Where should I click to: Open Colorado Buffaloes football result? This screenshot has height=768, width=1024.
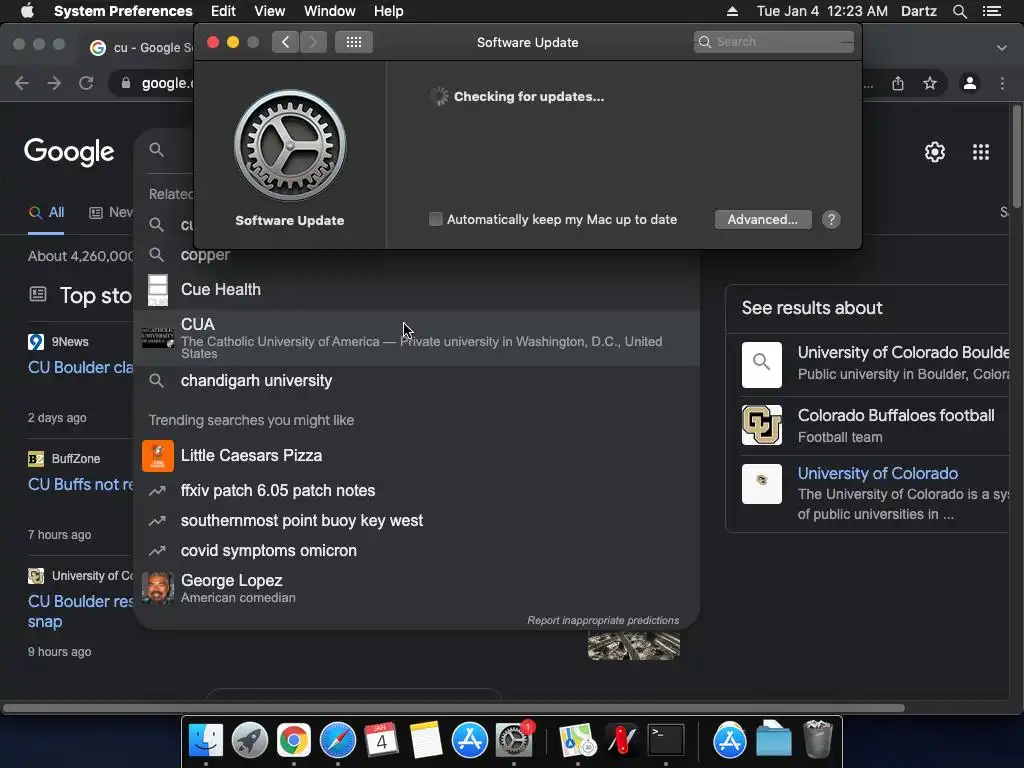875,425
